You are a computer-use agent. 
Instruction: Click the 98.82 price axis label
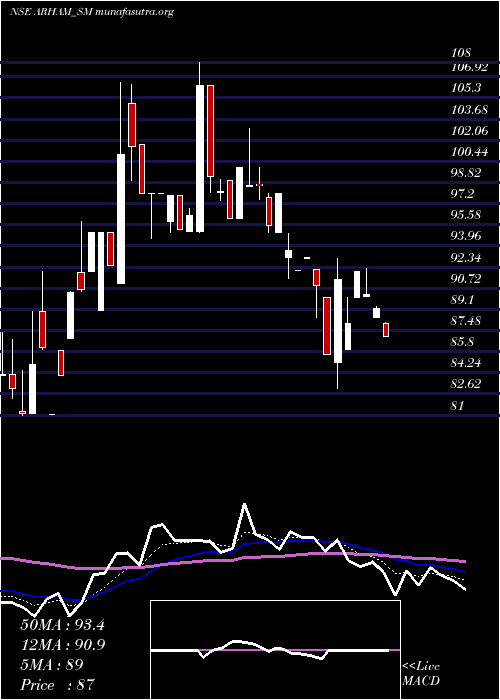[466, 173]
